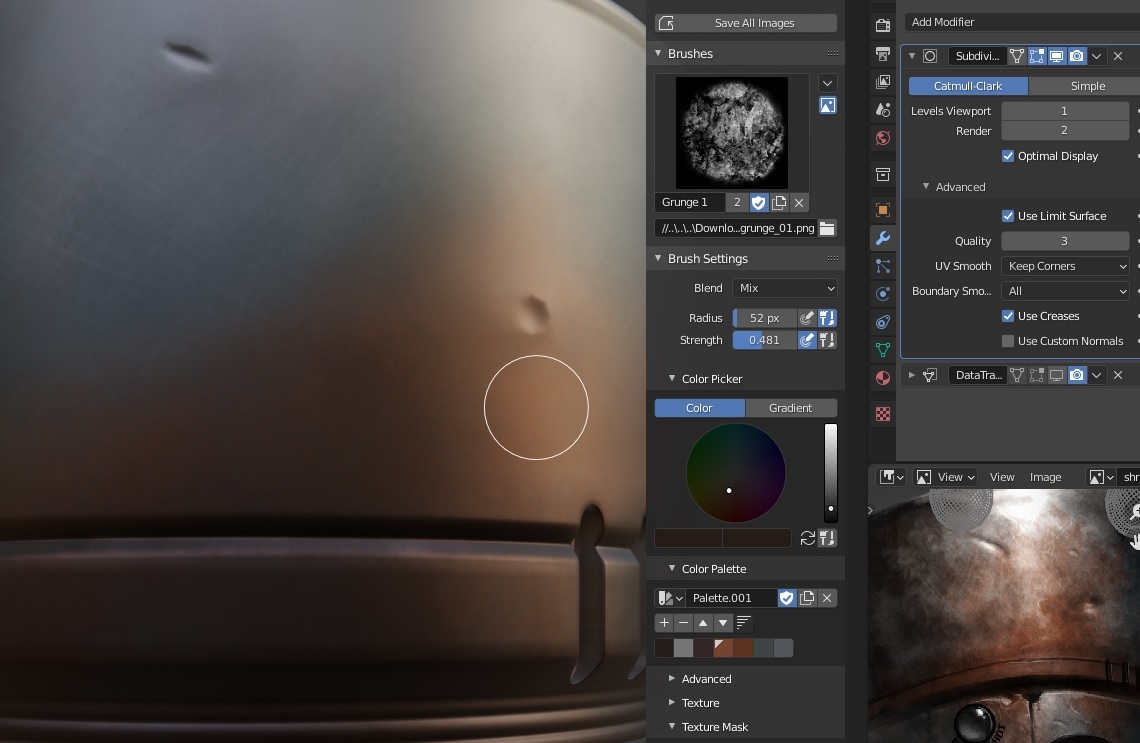
Task: Open the Object Constraints properties icon
Action: pyautogui.click(x=883, y=322)
